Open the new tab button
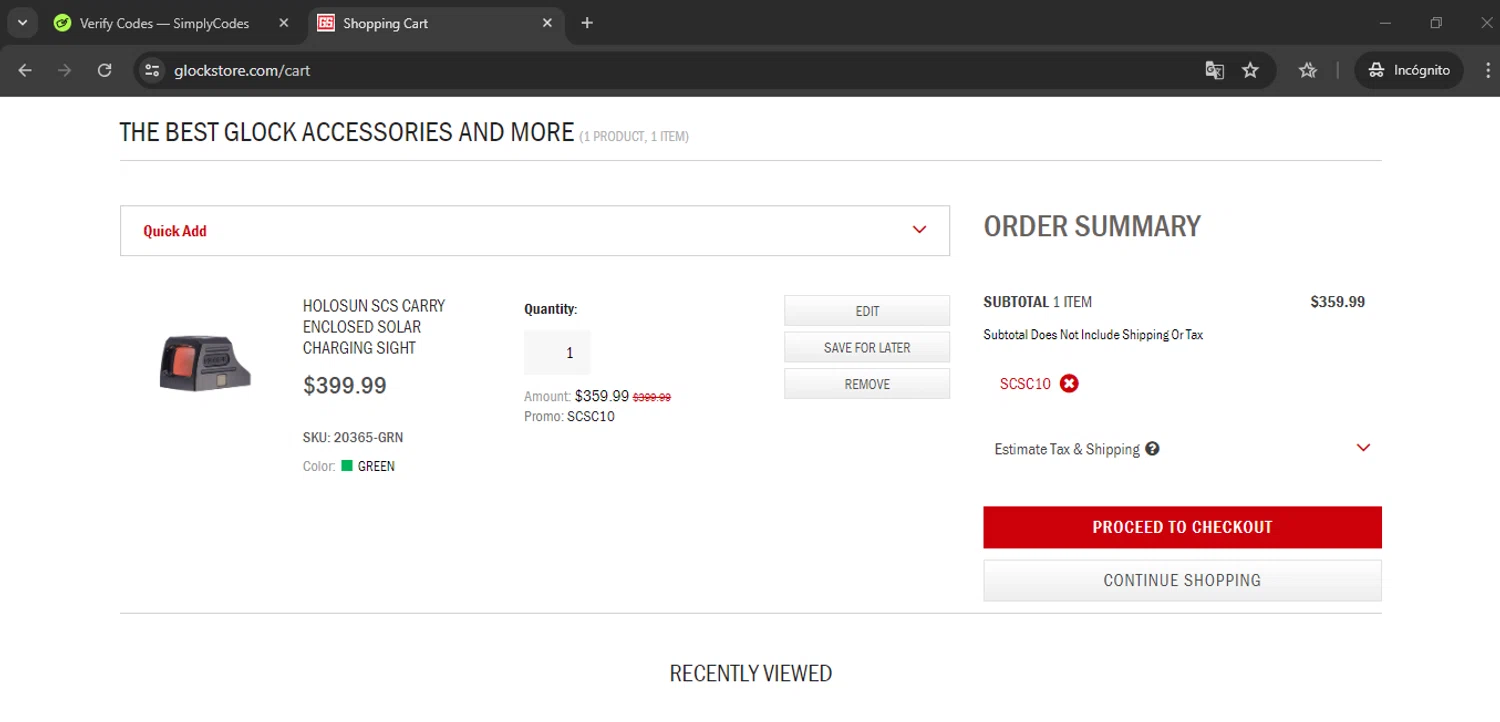Viewport: 1500px width, 722px height. click(587, 23)
